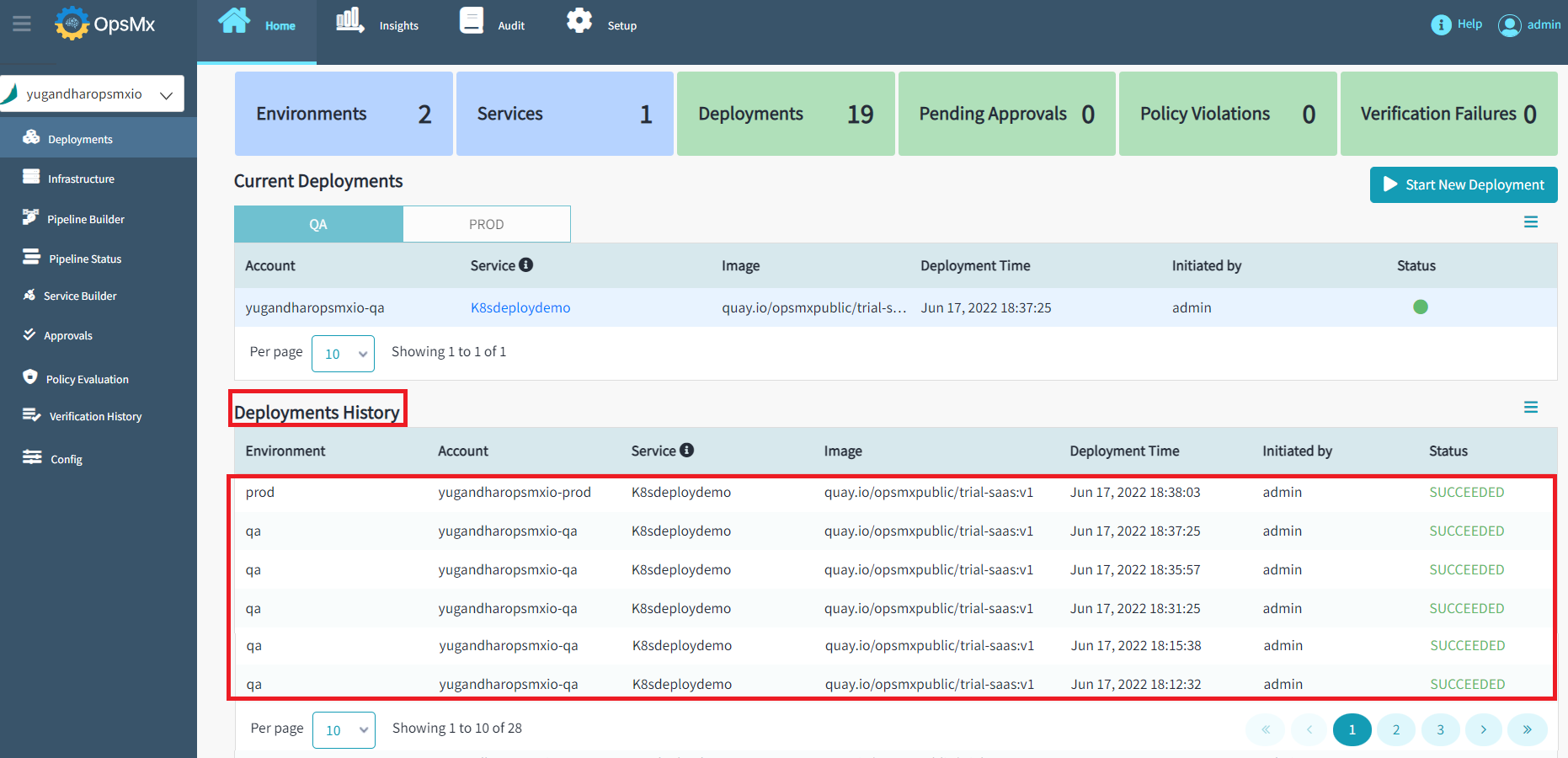Expand the yugandharopsmxio application dropdown

coord(166,95)
